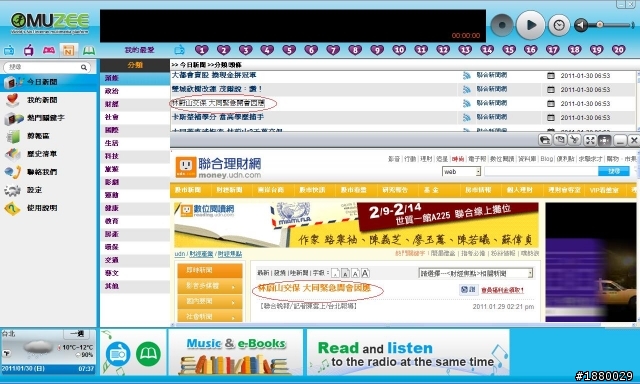Screen dimensions: 640x384
Task: Select the 社會 category
Action: tap(135, 117)
